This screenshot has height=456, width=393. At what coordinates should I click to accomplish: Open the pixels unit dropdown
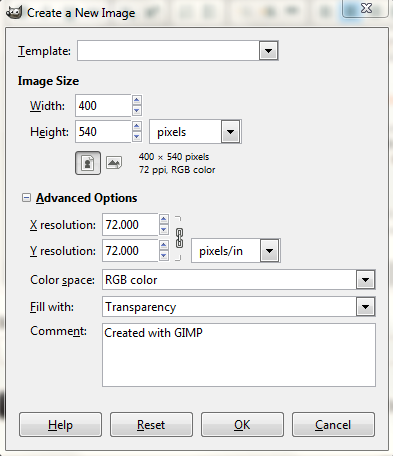point(230,132)
